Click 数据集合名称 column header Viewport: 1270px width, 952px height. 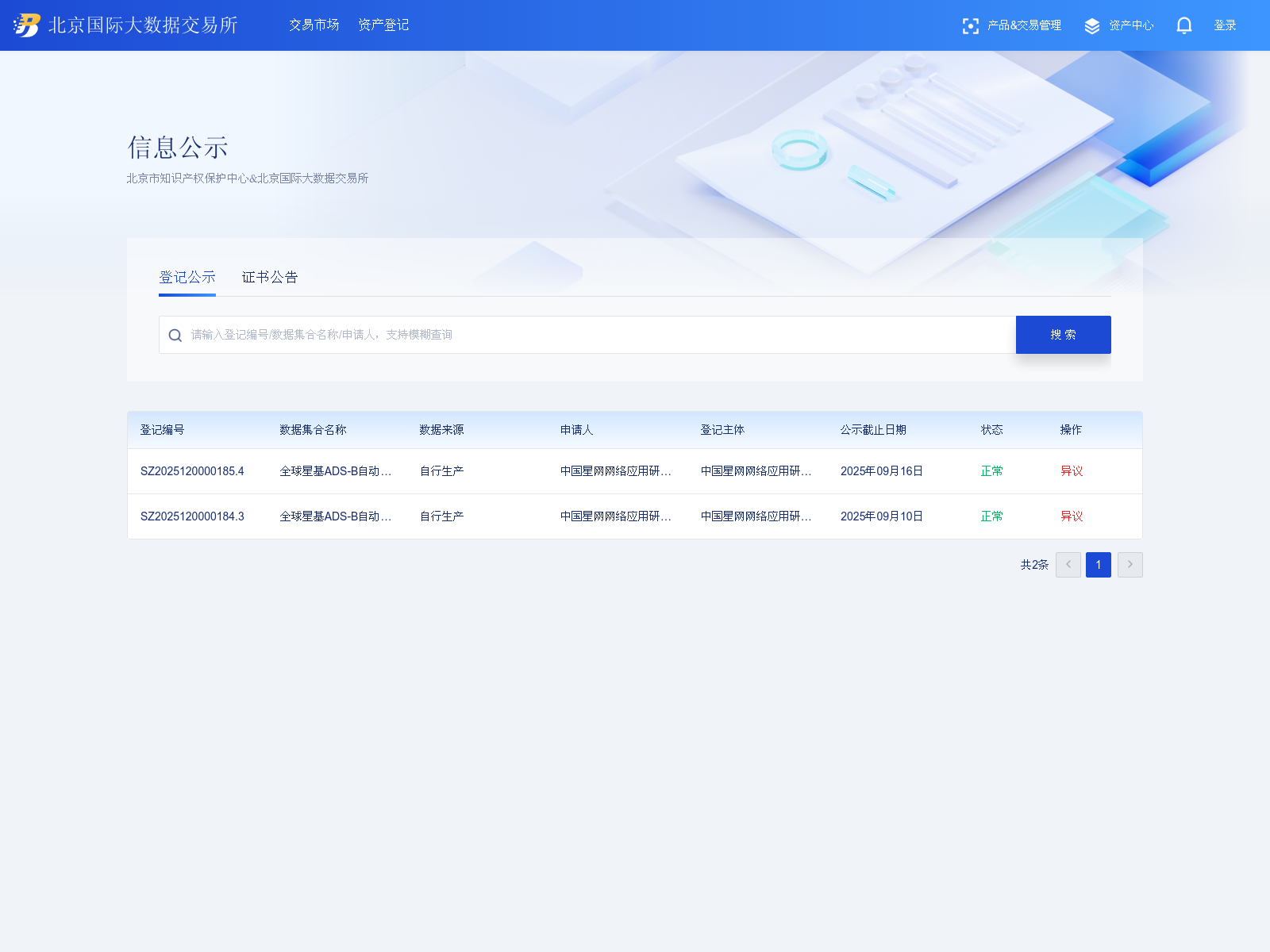[x=314, y=430]
